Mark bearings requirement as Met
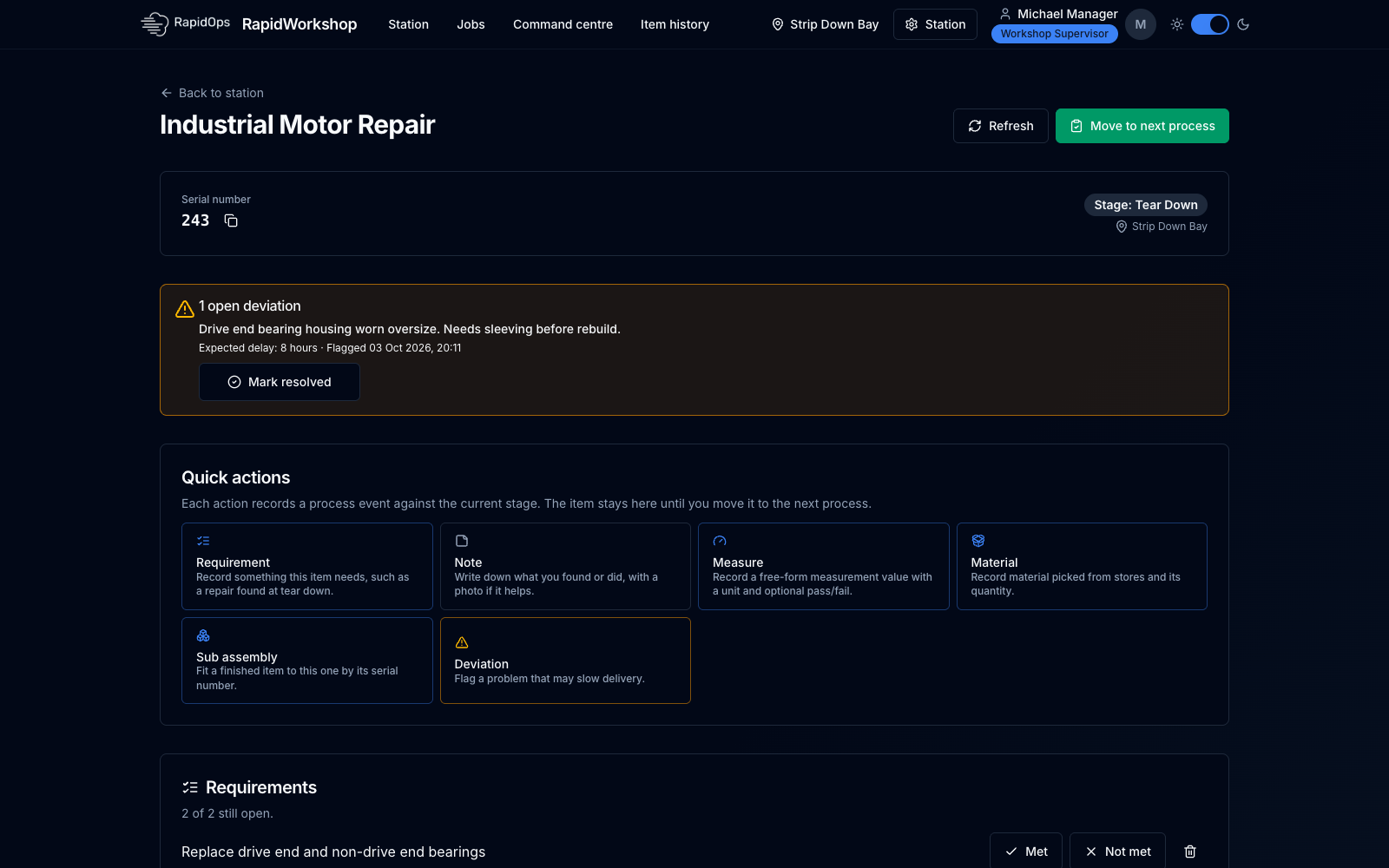The image size is (1389, 868). [1025, 852]
